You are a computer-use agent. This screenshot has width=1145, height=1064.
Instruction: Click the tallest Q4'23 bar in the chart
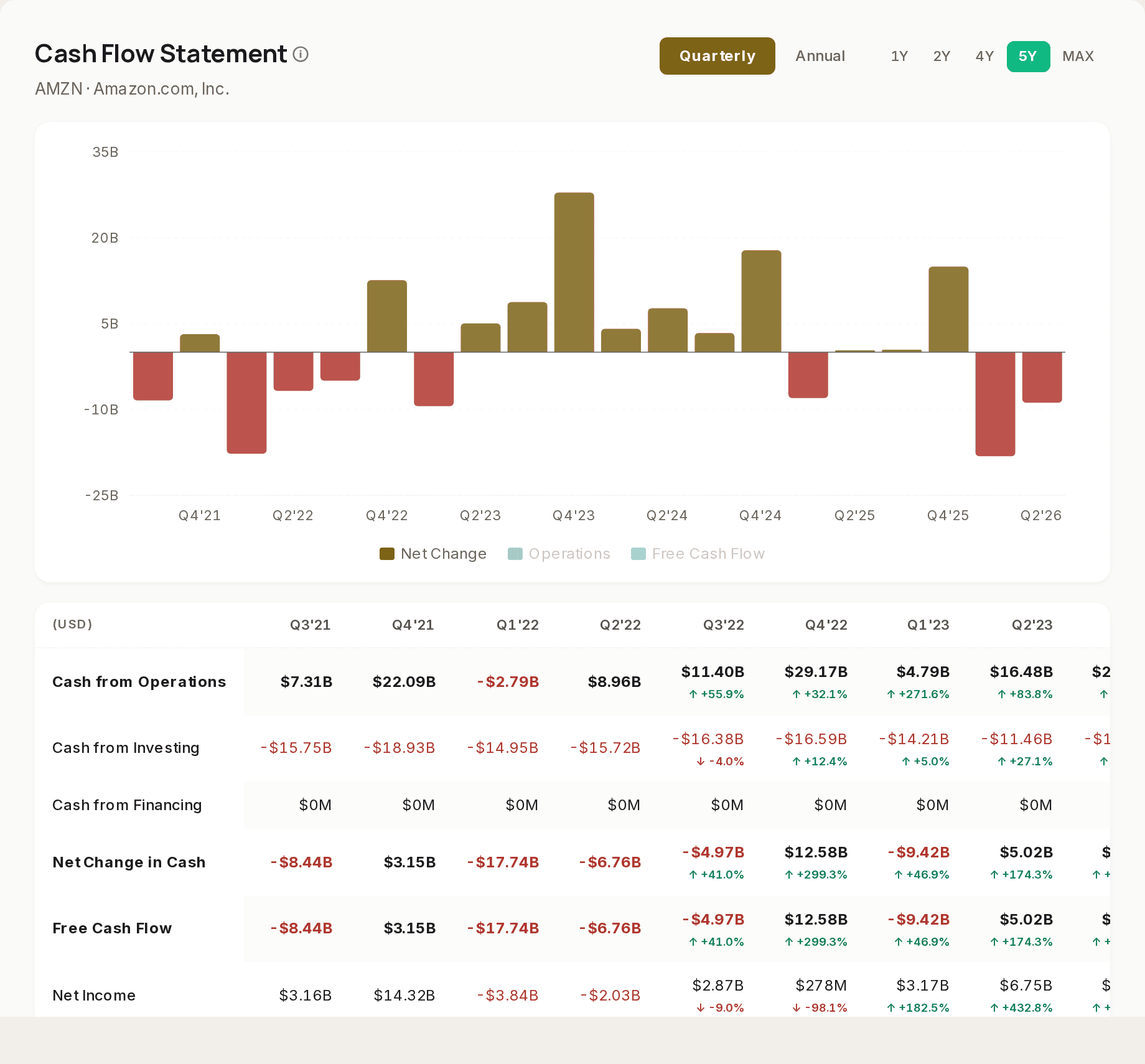tap(574, 273)
